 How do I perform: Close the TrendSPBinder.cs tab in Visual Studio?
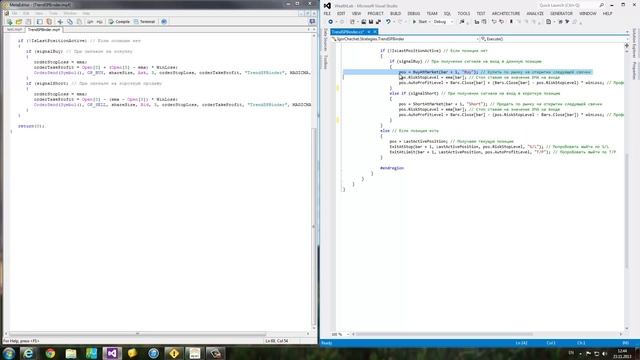(x=375, y=31)
